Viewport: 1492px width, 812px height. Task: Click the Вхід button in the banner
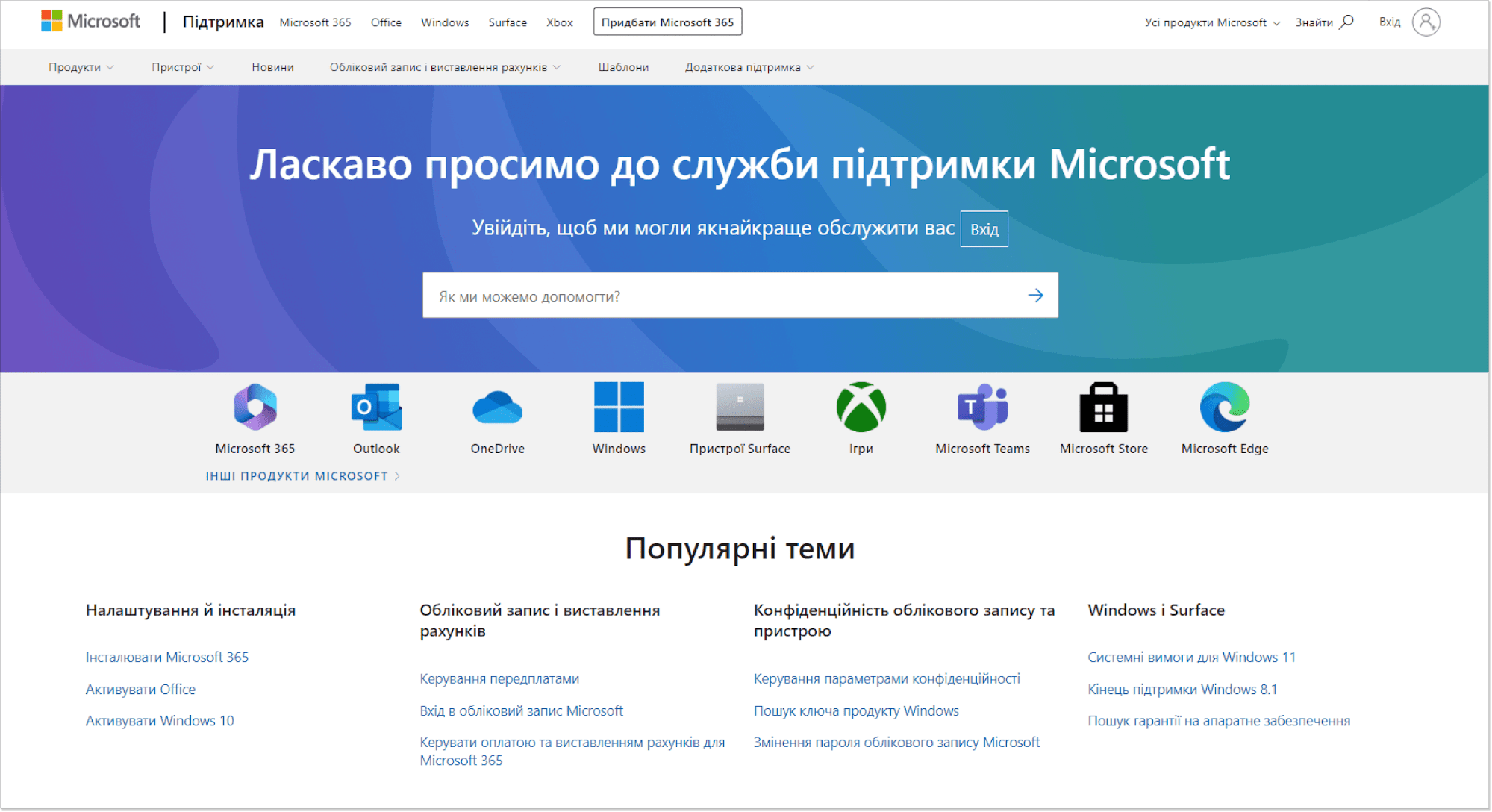click(984, 229)
